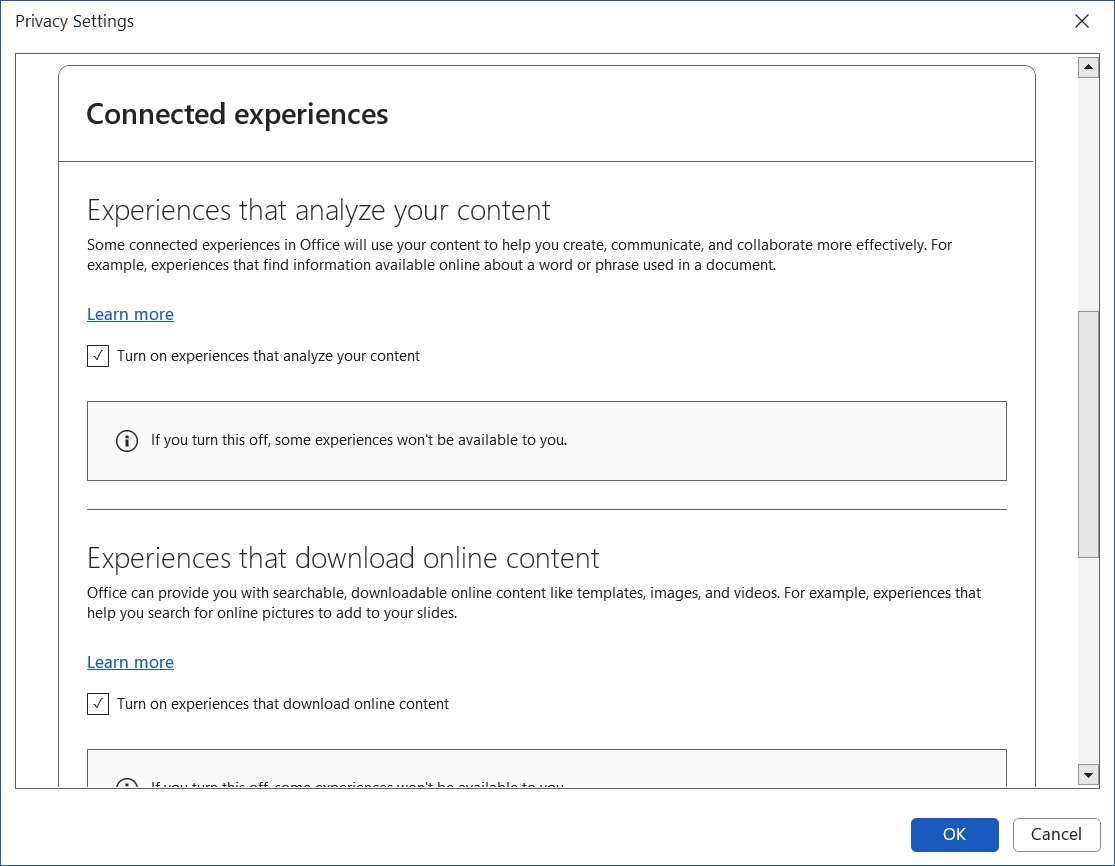
Task: Click the scrollbar down arrow
Action: (1088, 774)
